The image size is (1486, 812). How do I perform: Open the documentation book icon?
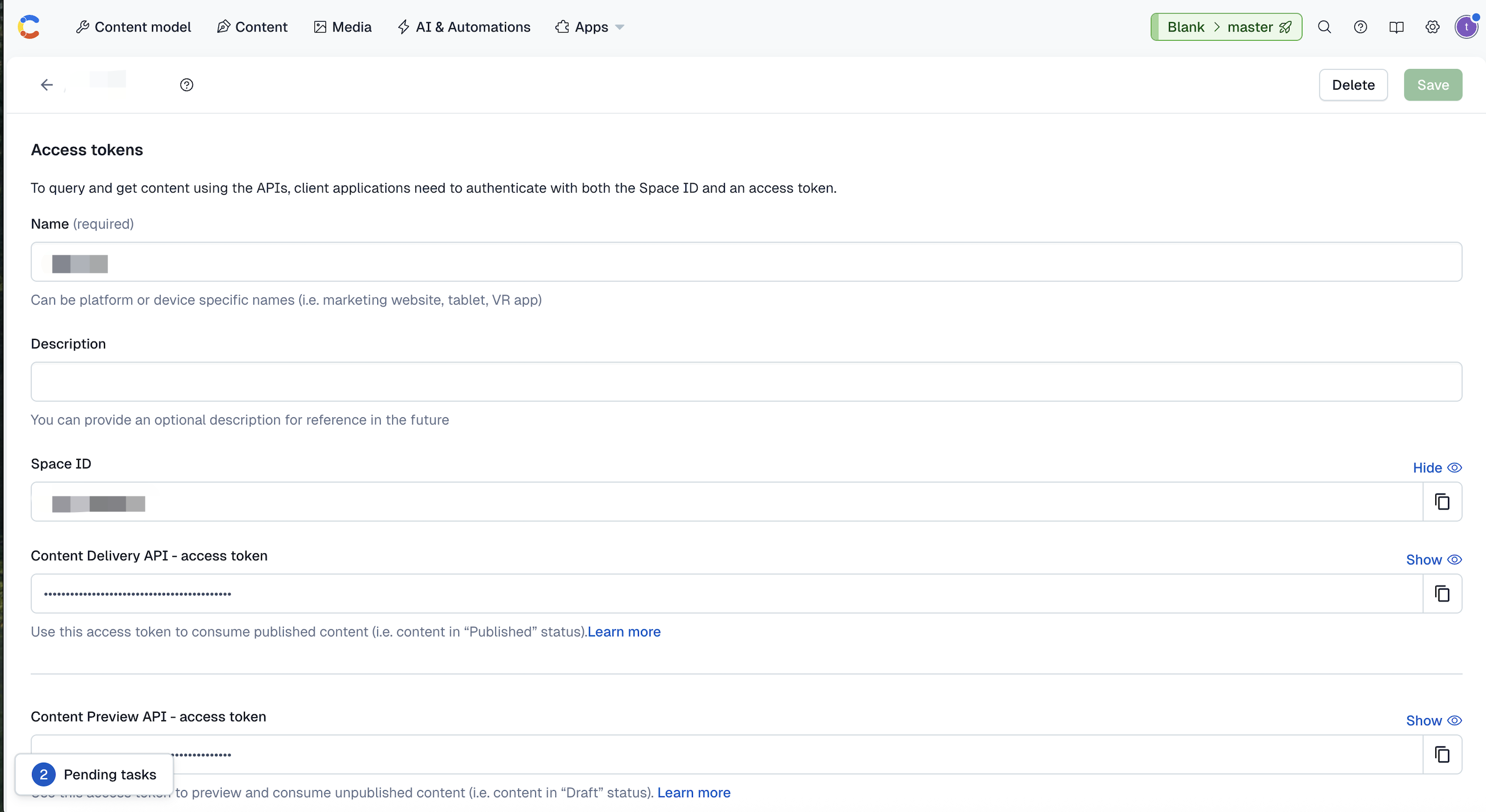[x=1396, y=27]
